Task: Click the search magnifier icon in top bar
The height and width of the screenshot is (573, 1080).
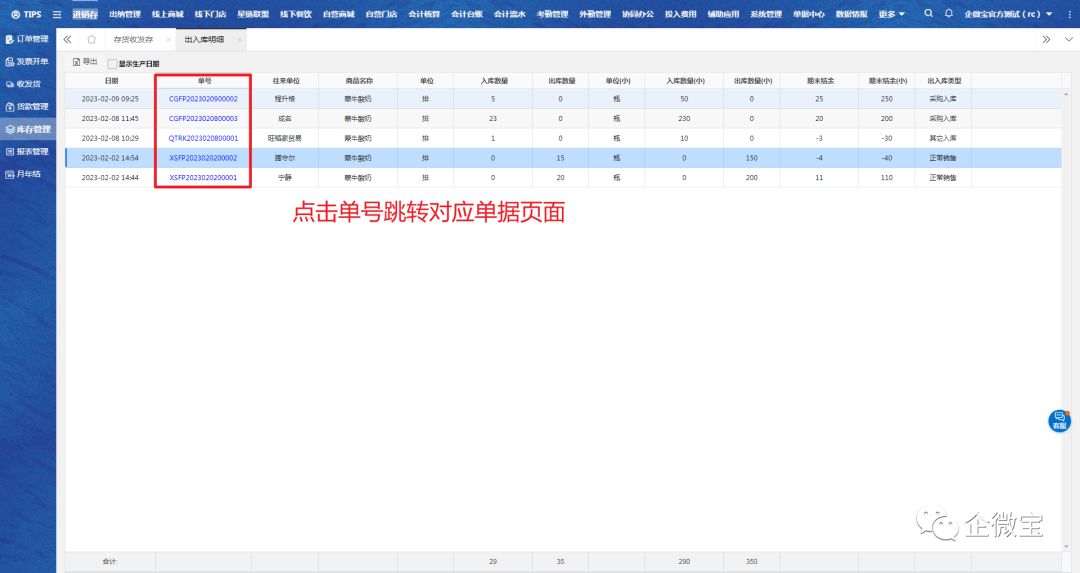Action: [929, 14]
